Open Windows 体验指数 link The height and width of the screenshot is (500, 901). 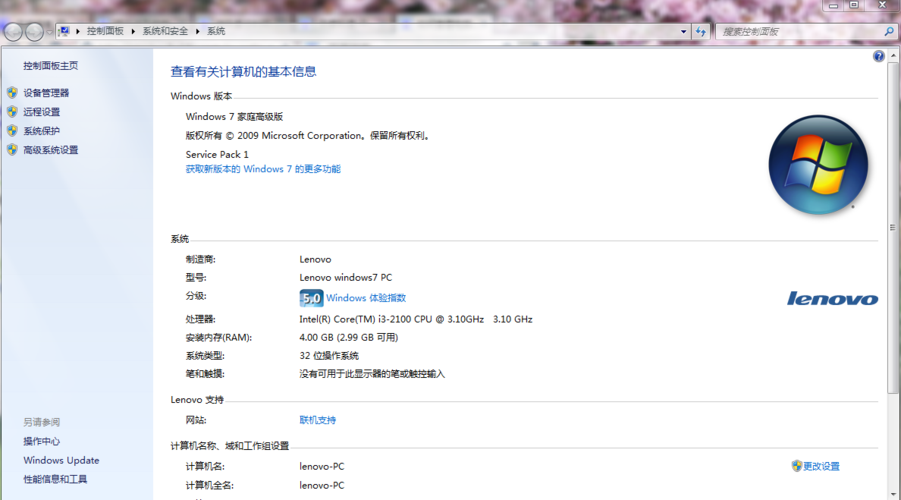pos(366,298)
